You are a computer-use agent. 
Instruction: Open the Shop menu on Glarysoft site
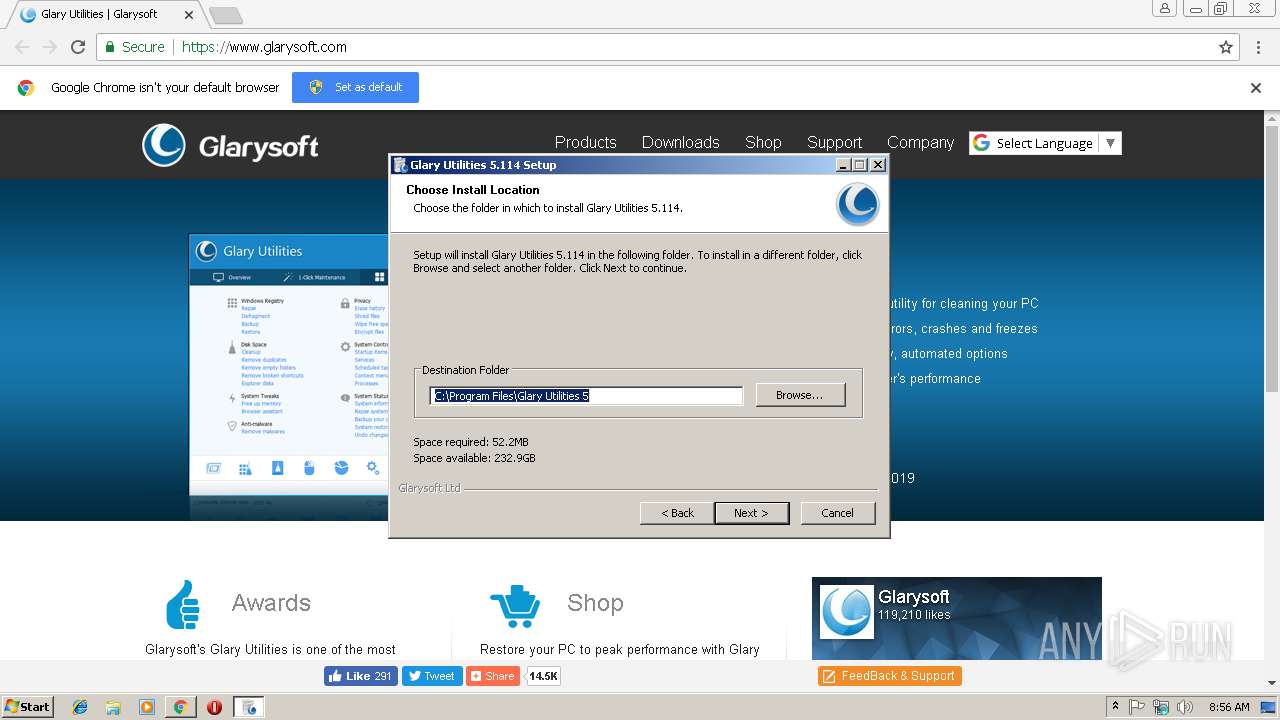[763, 142]
